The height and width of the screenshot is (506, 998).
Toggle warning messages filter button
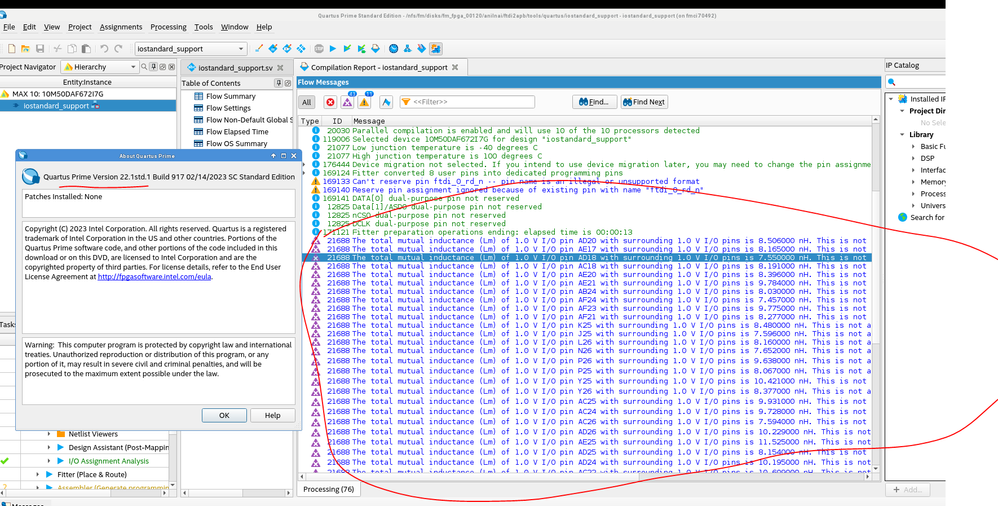coord(365,102)
